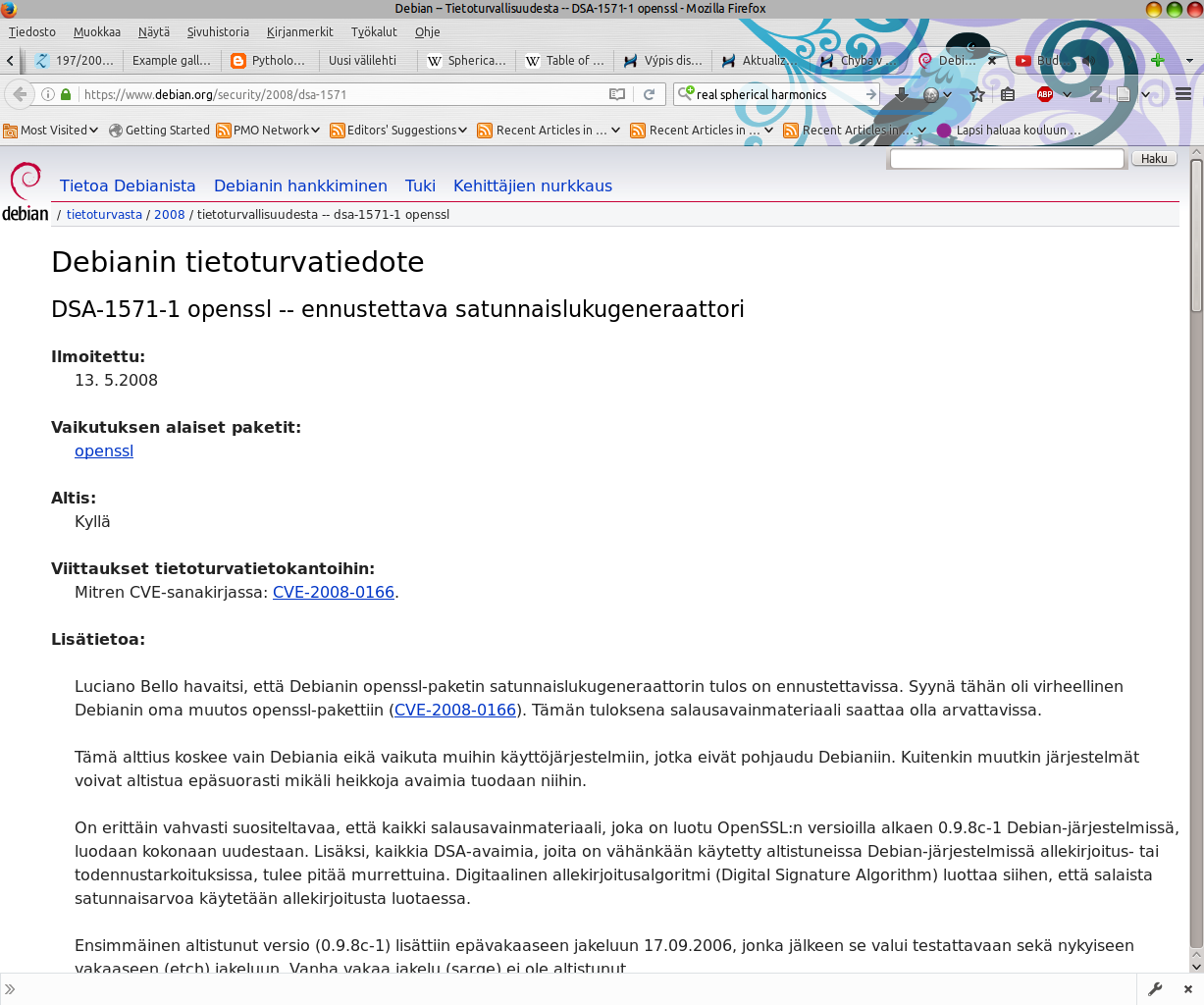Reload the current page
This screenshot has width=1204, height=1005.
649,94
